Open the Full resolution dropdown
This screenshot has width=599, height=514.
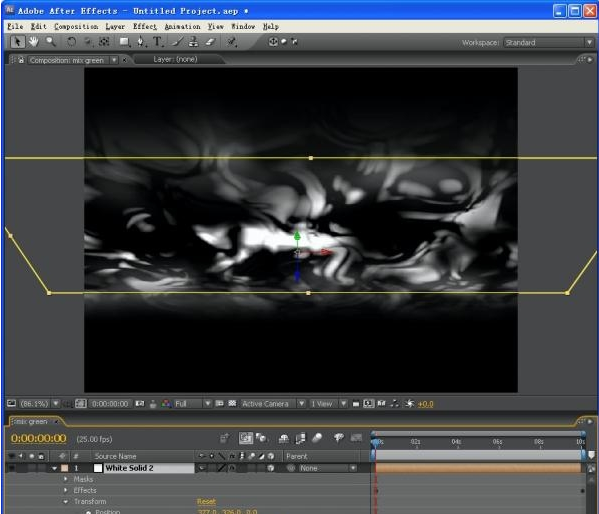[193, 404]
